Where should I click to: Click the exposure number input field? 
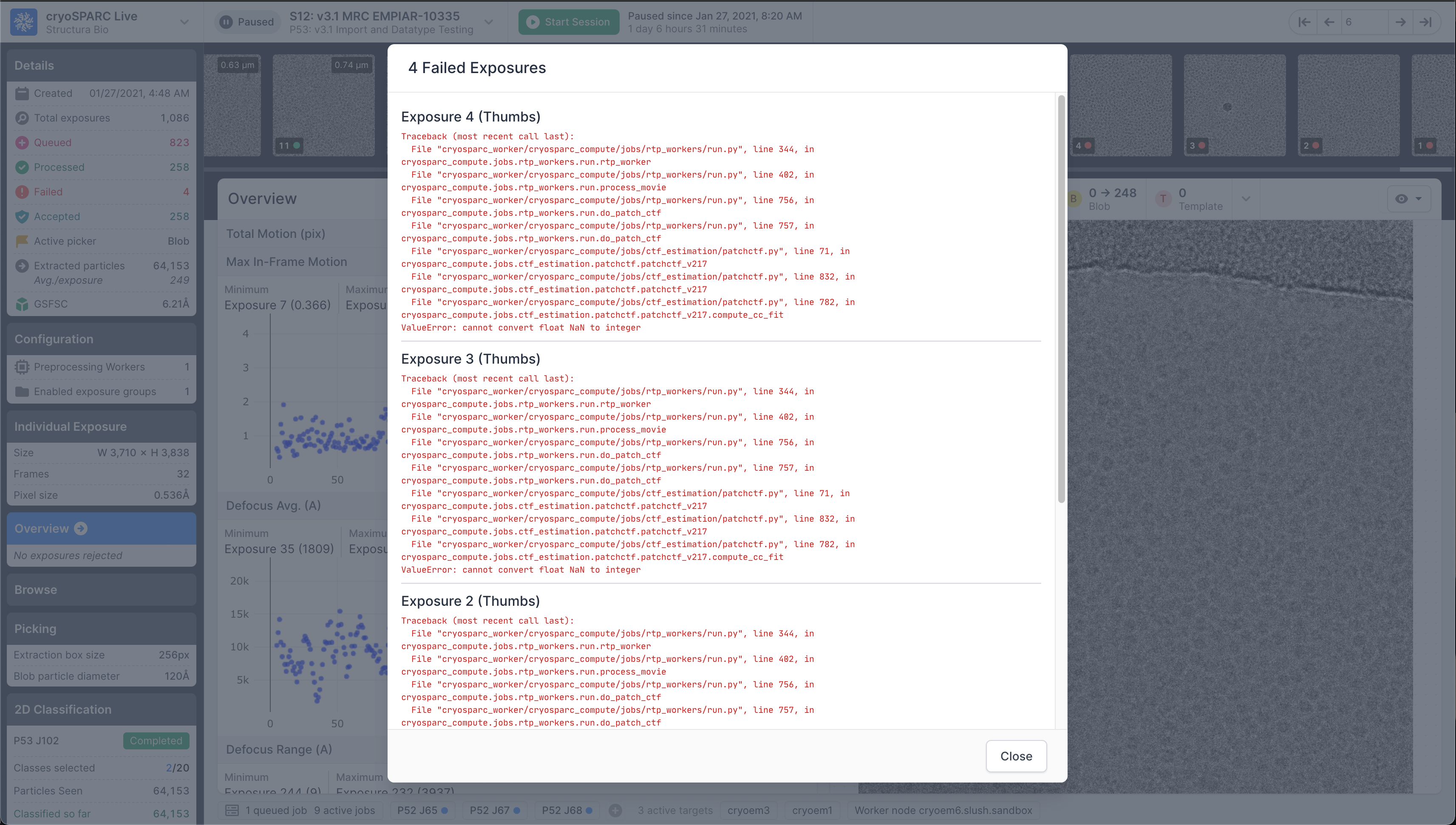1365,22
